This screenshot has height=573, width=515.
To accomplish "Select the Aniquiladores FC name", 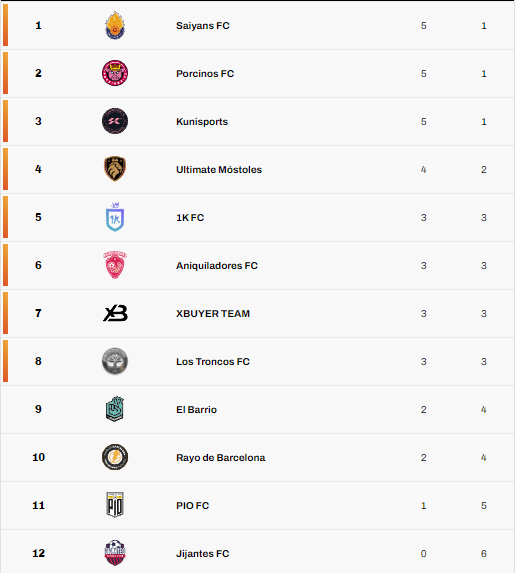I will pyautogui.click(x=217, y=266).
